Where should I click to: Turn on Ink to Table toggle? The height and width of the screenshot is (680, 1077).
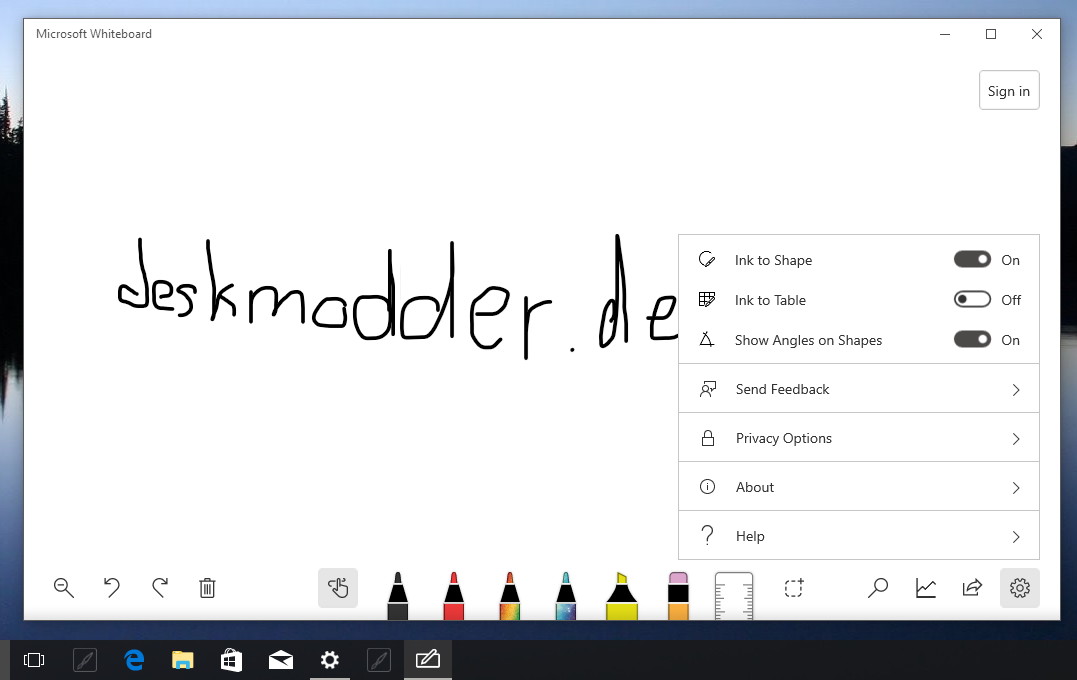tap(972, 299)
